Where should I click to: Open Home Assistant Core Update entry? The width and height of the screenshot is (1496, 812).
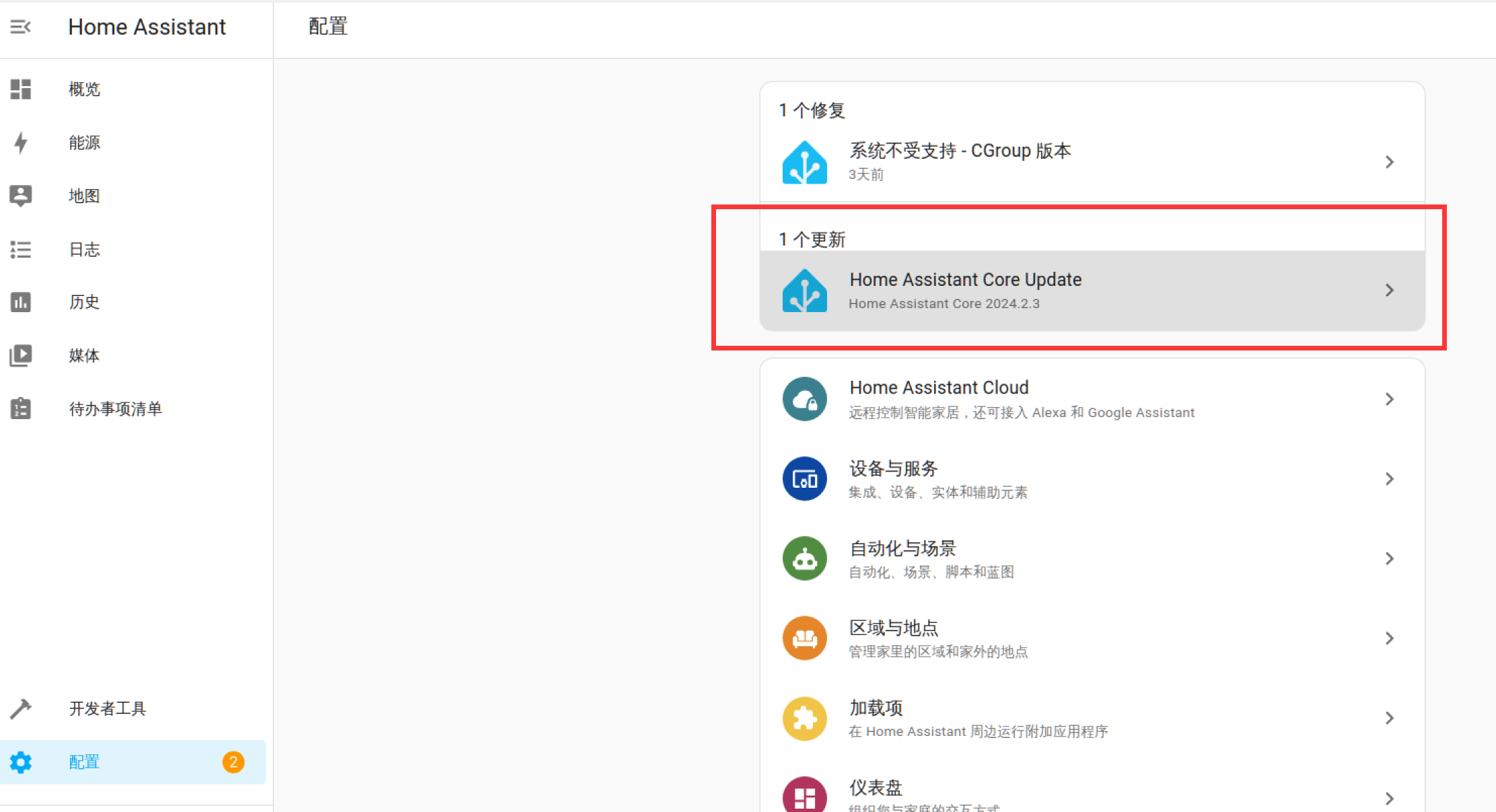1092,291
